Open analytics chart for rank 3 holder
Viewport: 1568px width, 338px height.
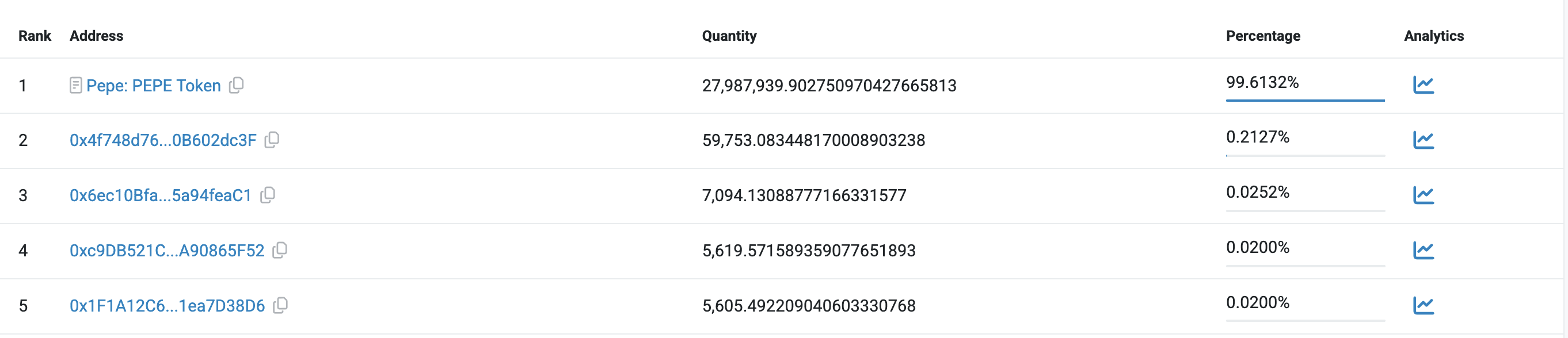1422,195
